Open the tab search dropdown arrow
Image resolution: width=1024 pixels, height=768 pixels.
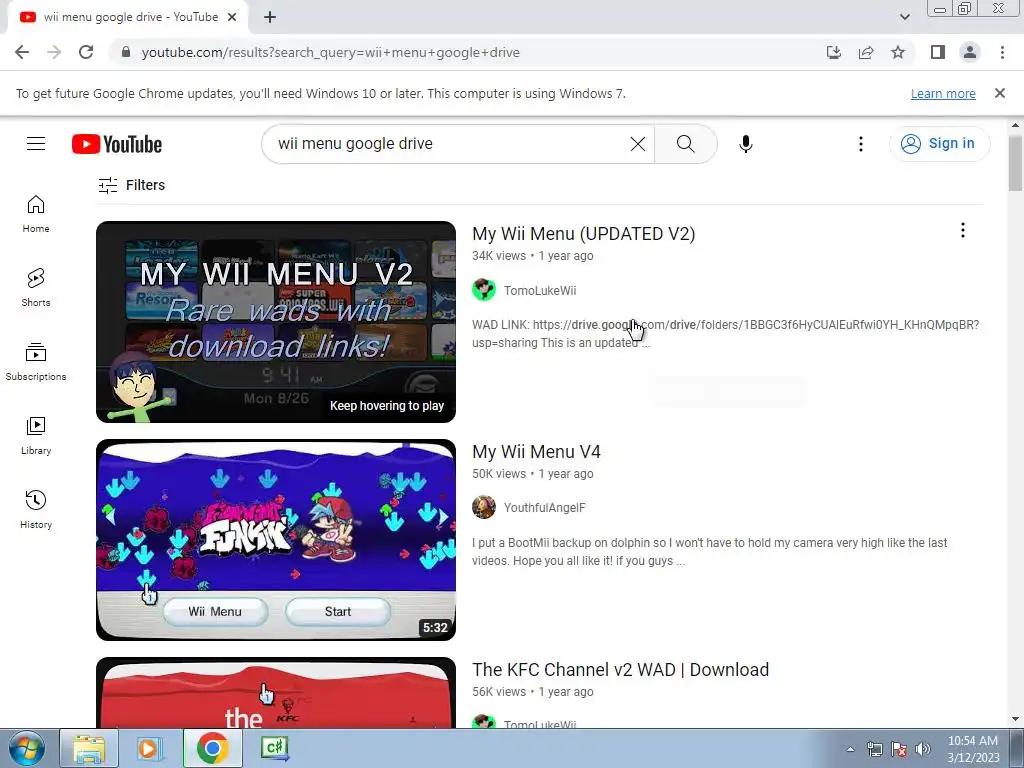[x=904, y=17]
